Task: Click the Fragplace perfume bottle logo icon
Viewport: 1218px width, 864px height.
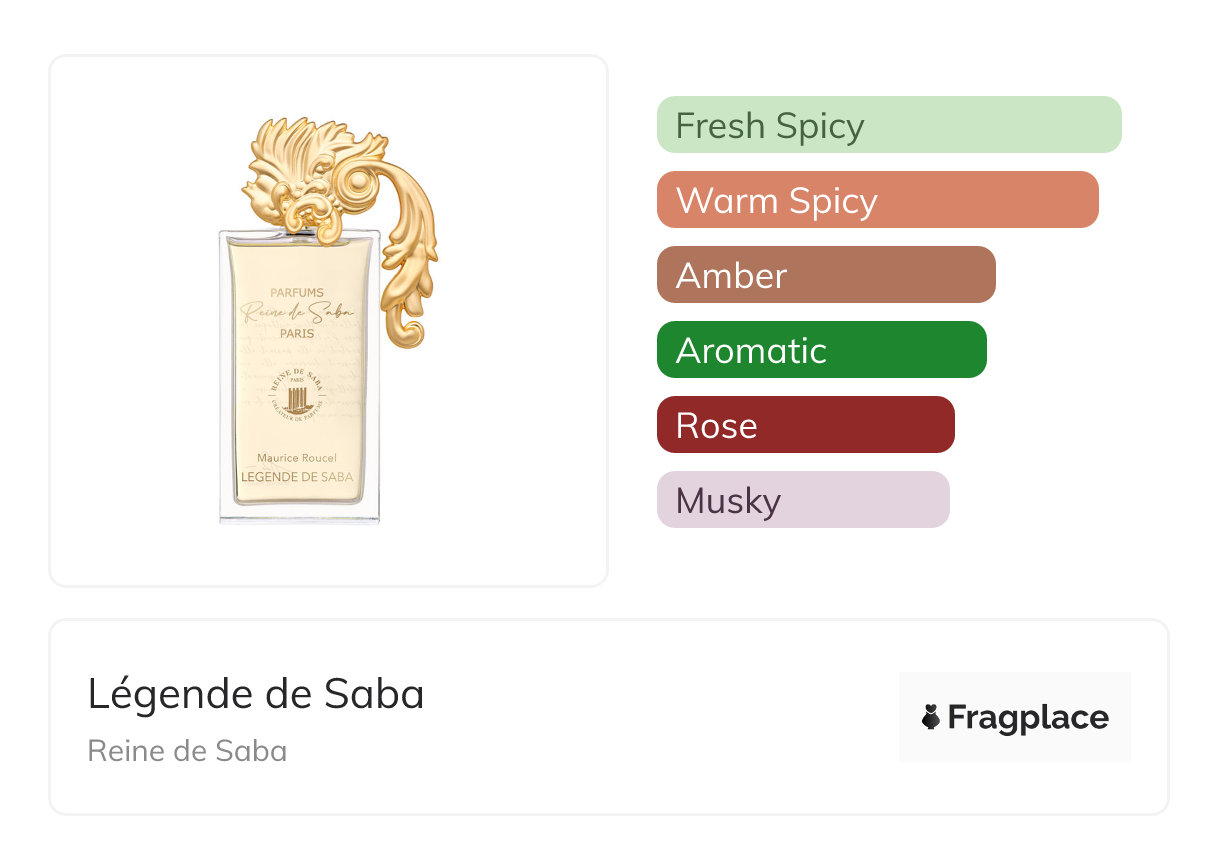Action: pyautogui.click(x=931, y=718)
